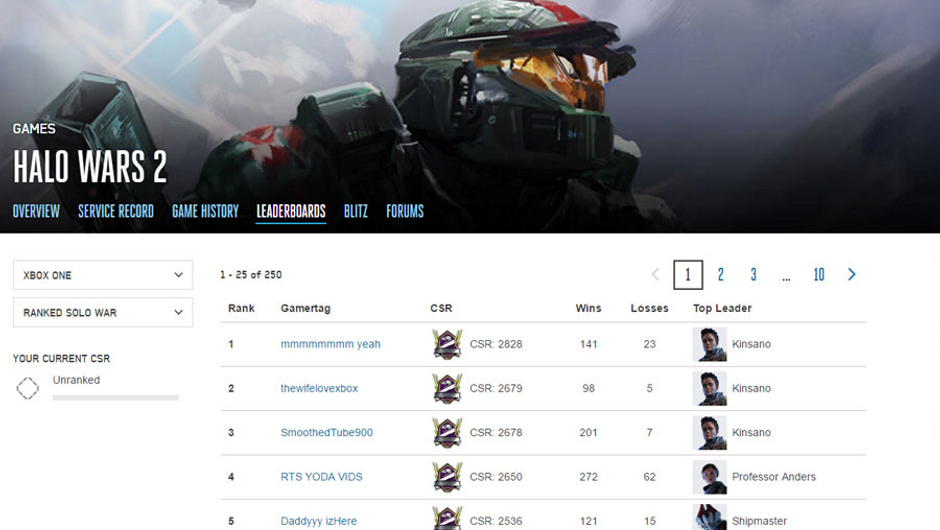Jump to leaderboard page 10

819,275
